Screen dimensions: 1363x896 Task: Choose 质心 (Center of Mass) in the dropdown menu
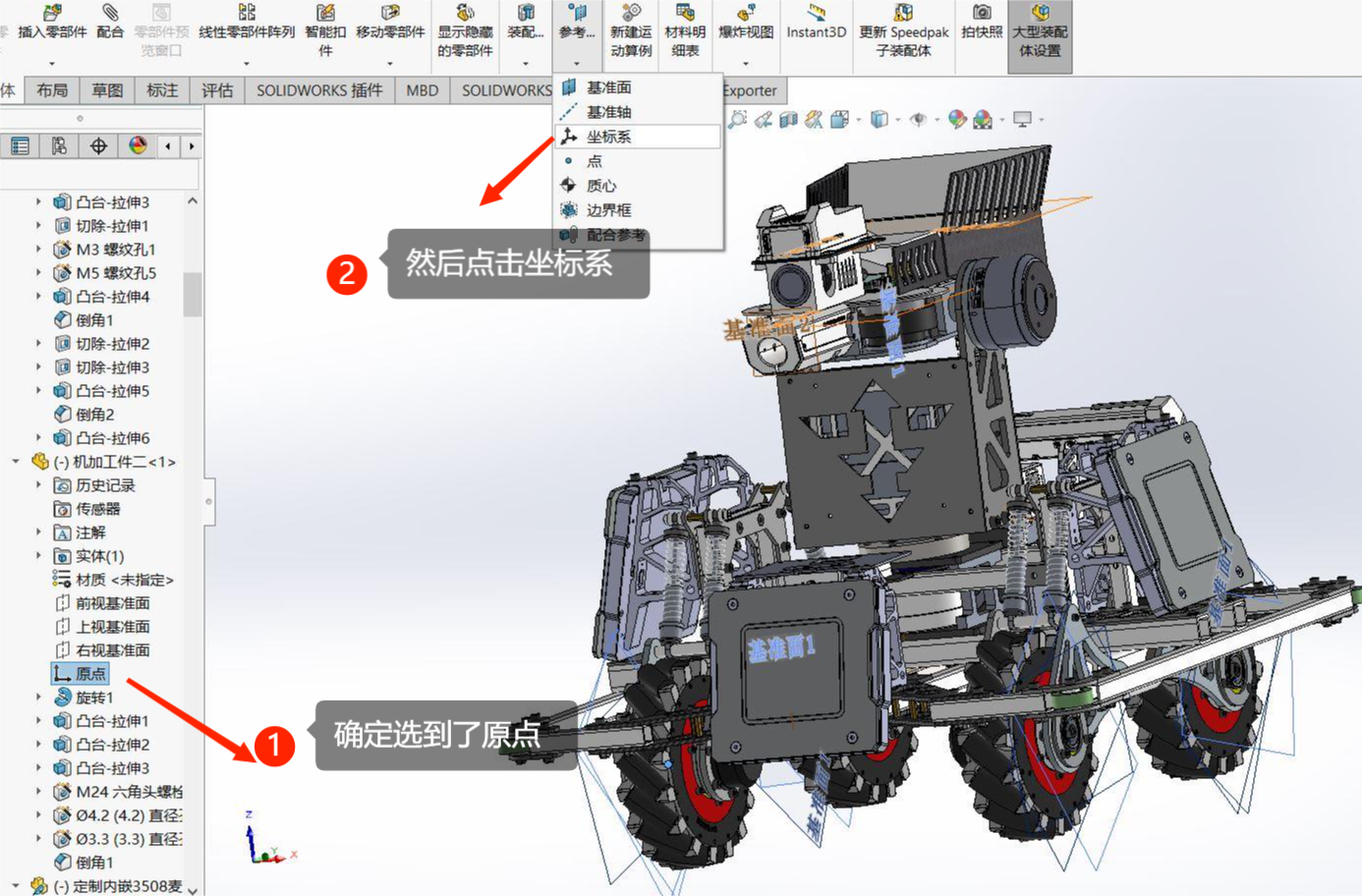[x=601, y=186]
